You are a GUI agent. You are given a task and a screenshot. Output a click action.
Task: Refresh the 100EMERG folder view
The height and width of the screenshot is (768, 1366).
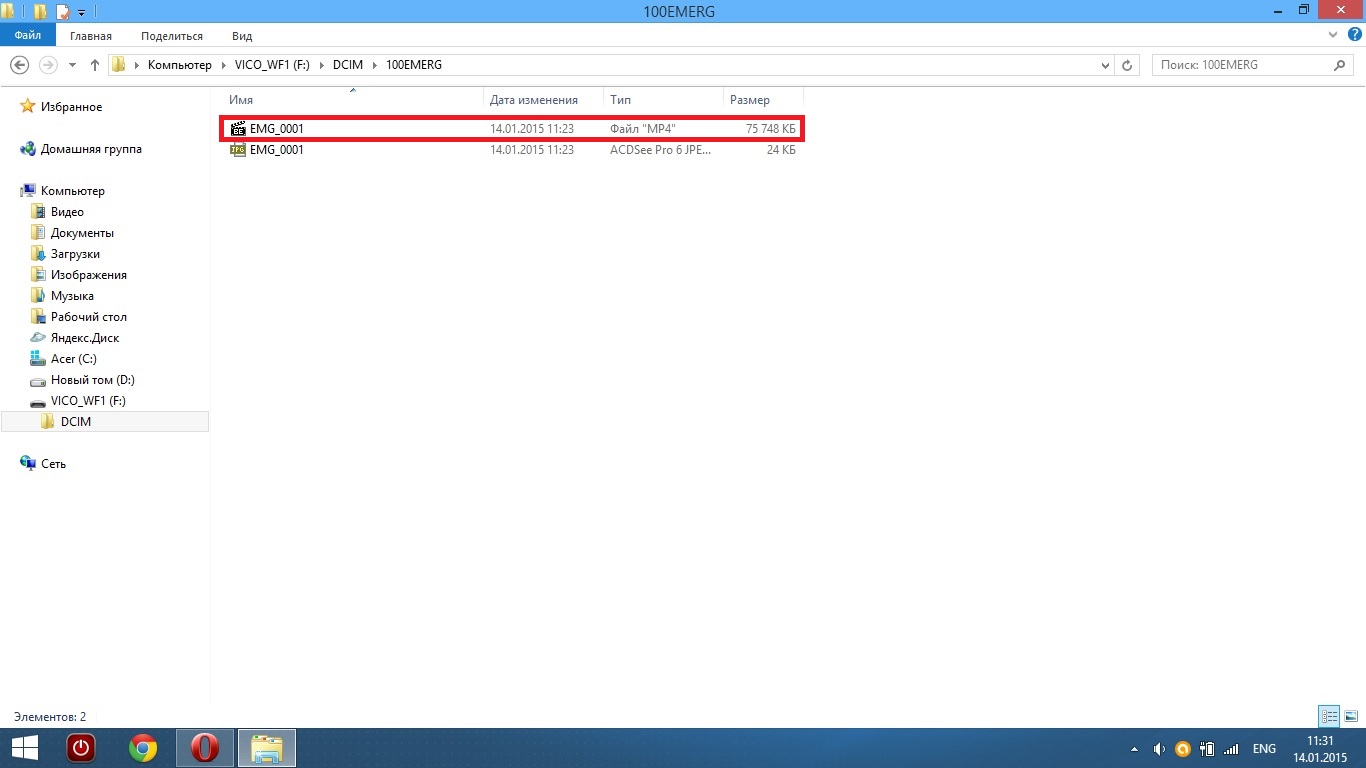[x=1128, y=65]
